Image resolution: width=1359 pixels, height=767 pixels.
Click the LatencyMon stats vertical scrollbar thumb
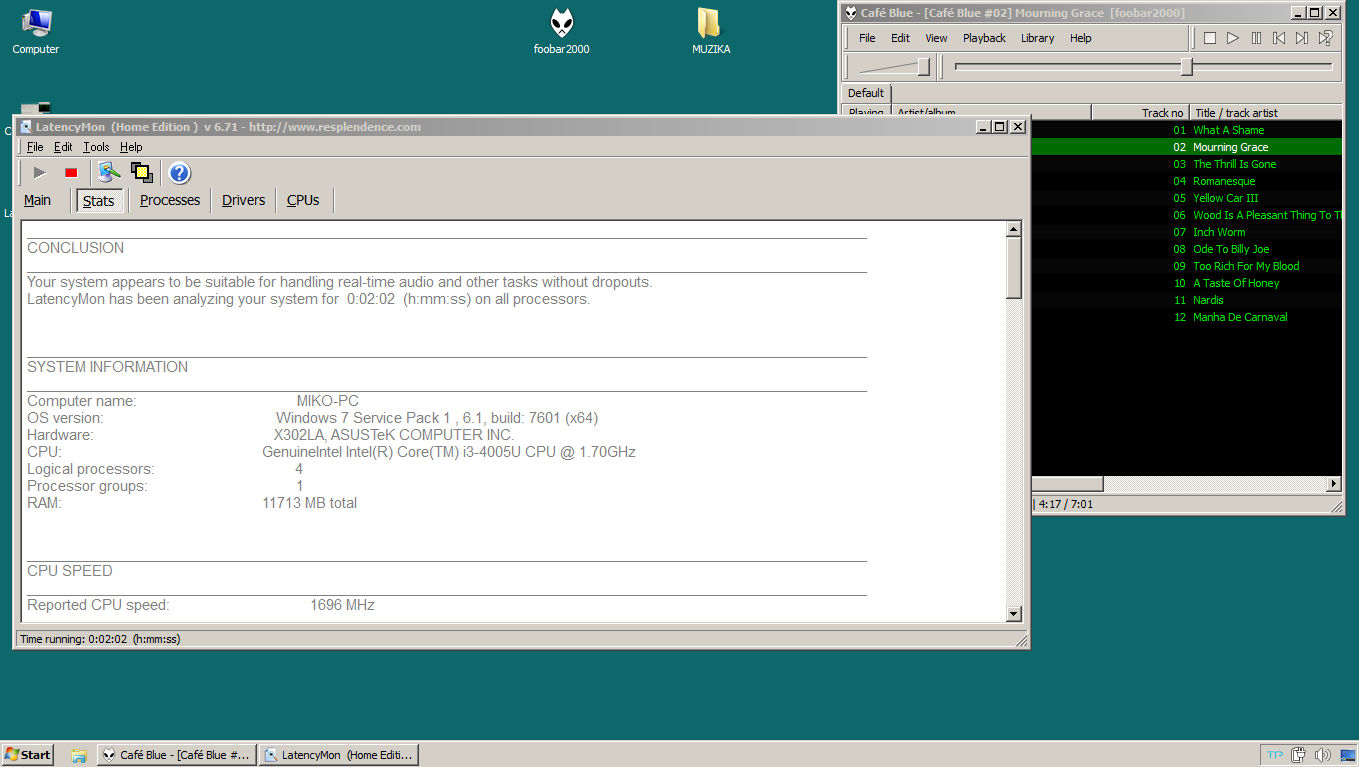pyautogui.click(x=1014, y=268)
